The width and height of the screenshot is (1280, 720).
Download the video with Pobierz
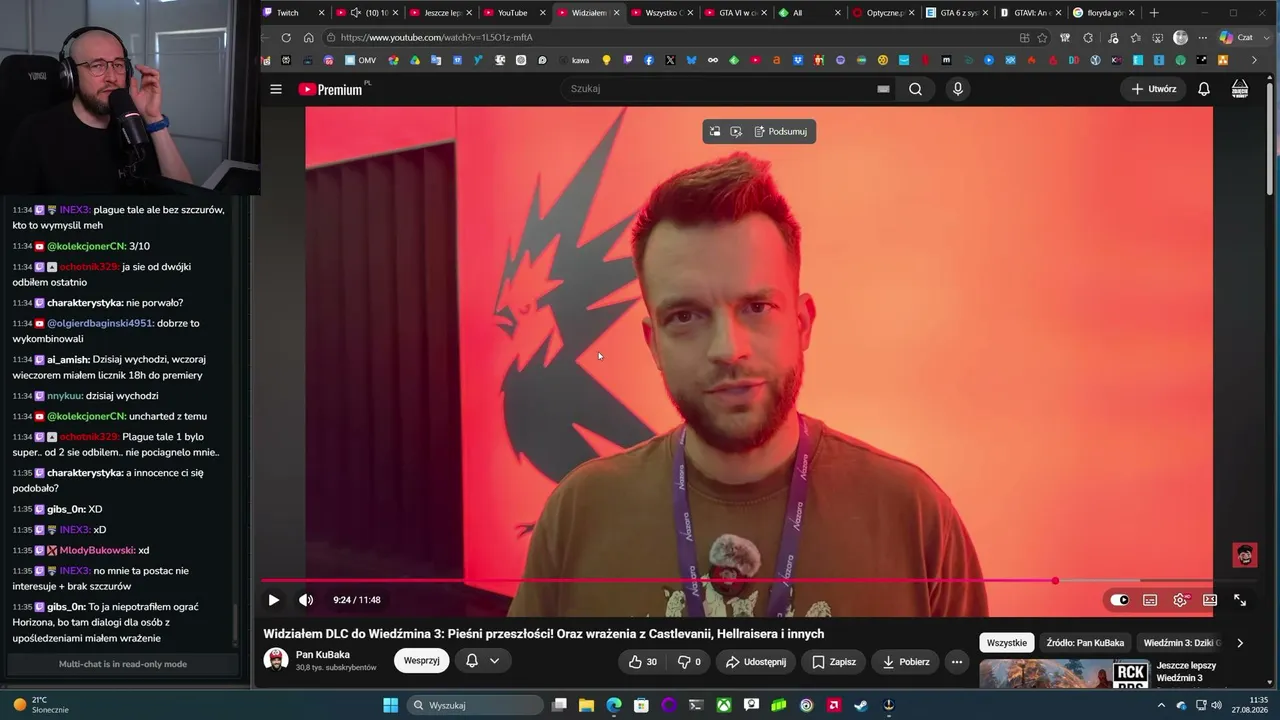click(905, 662)
